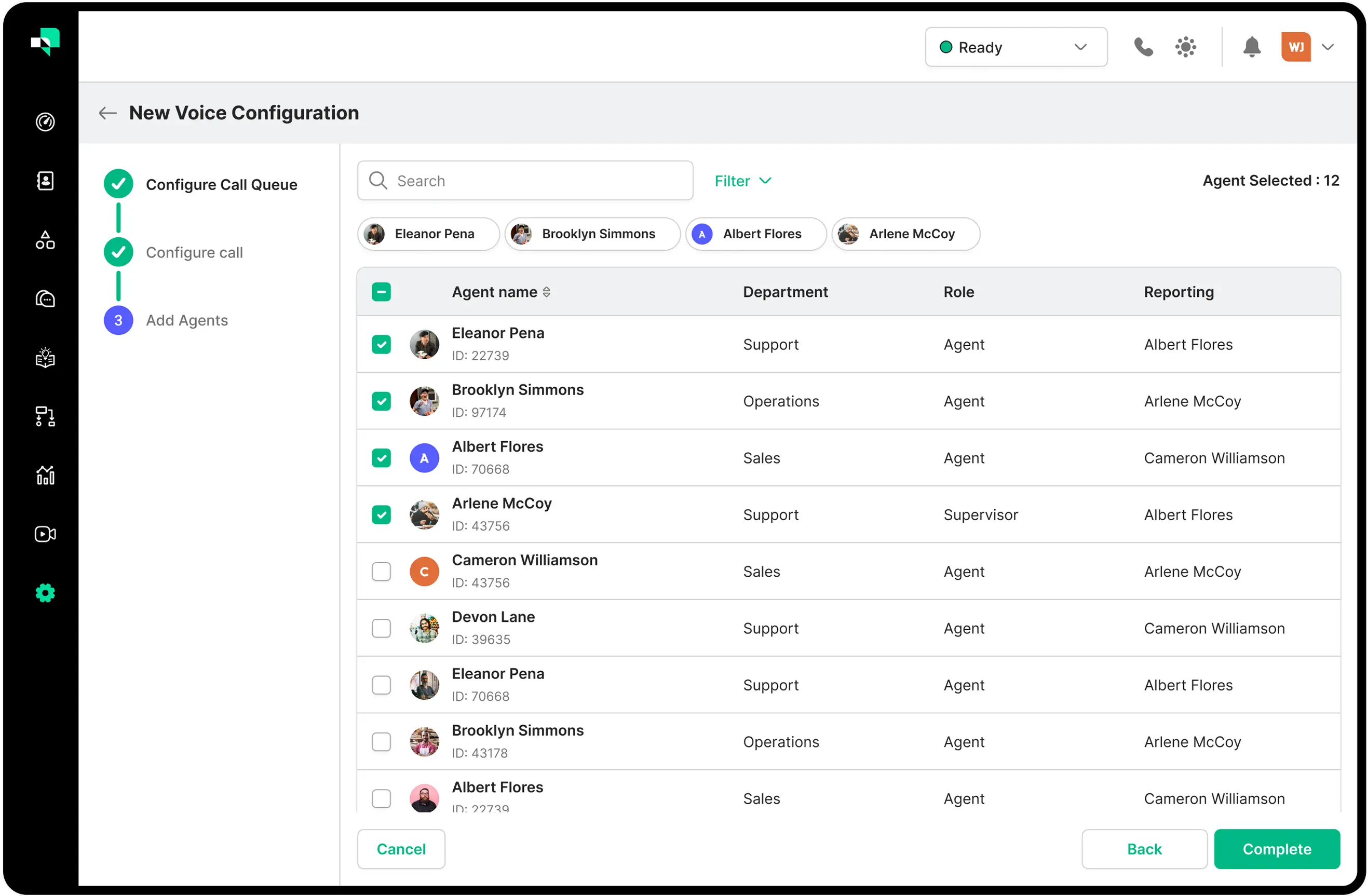Click the step 3 Add Agents circle

(118, 320)
